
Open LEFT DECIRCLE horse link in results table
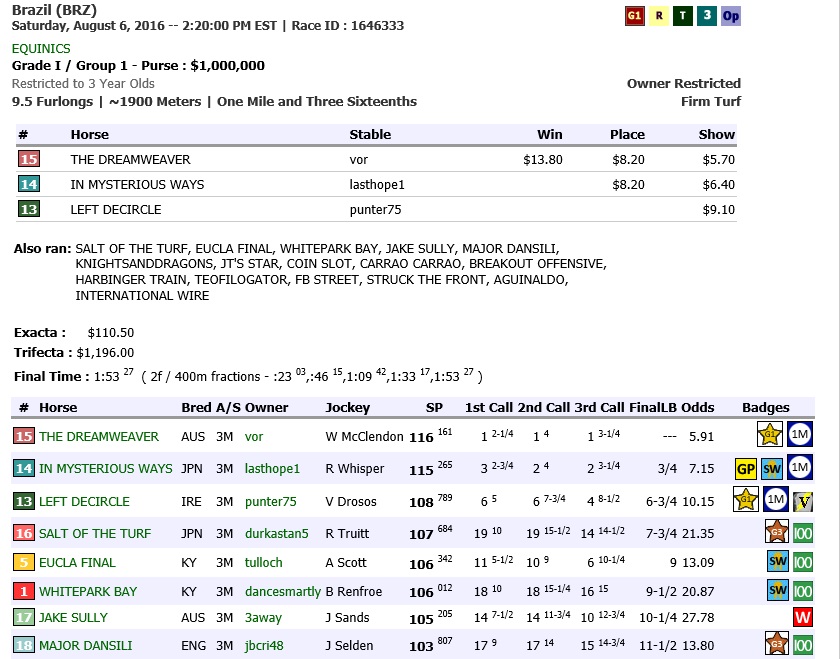pyautogui.click(x=84, y=501)
